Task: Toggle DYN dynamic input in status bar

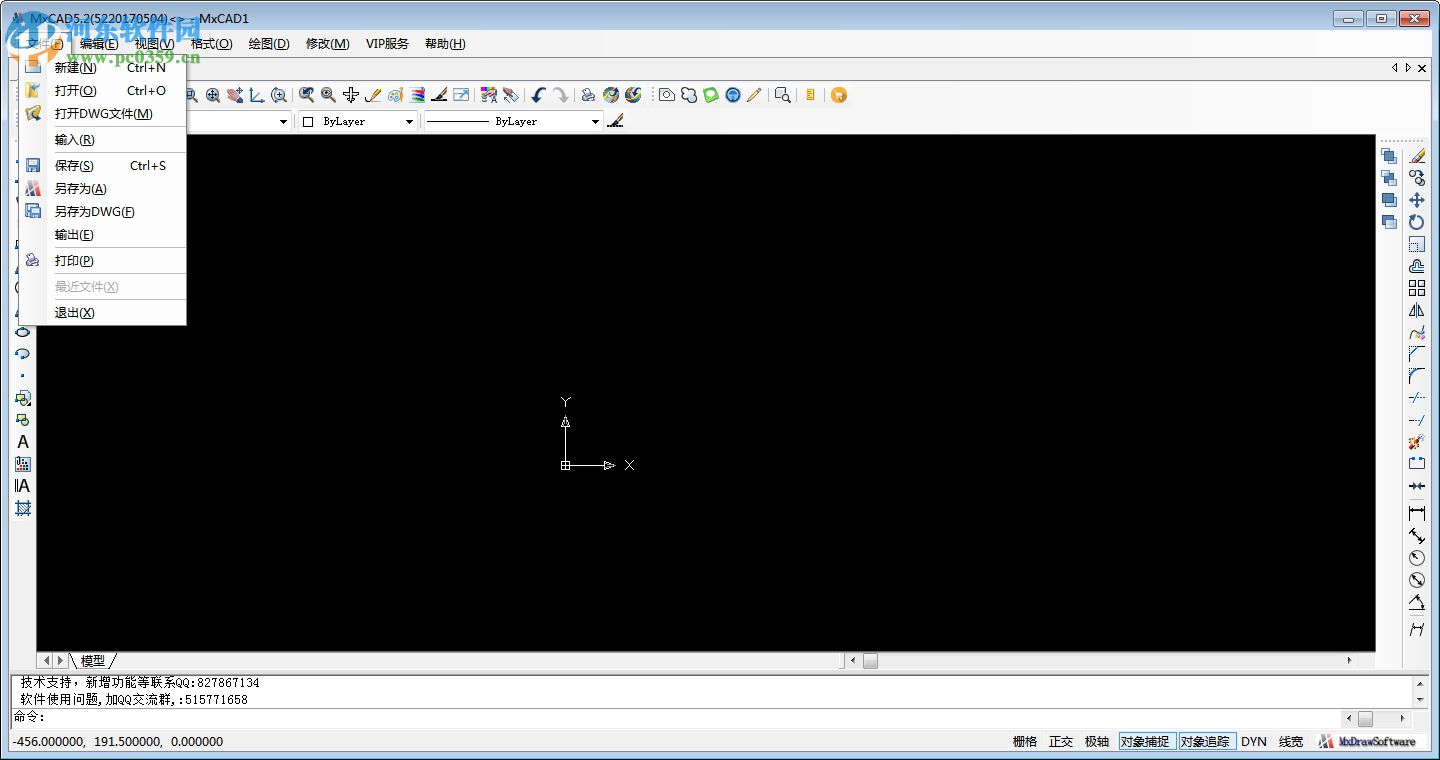Action: click(1254, 741)
